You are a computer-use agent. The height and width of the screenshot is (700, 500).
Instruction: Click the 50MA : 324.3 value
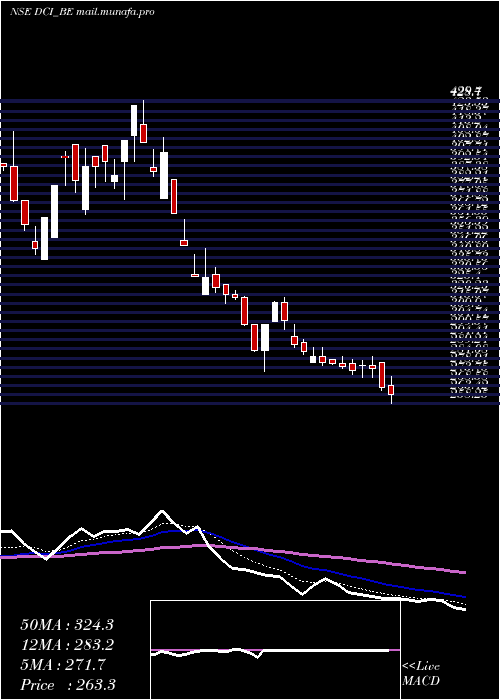[x=67, y=625]
